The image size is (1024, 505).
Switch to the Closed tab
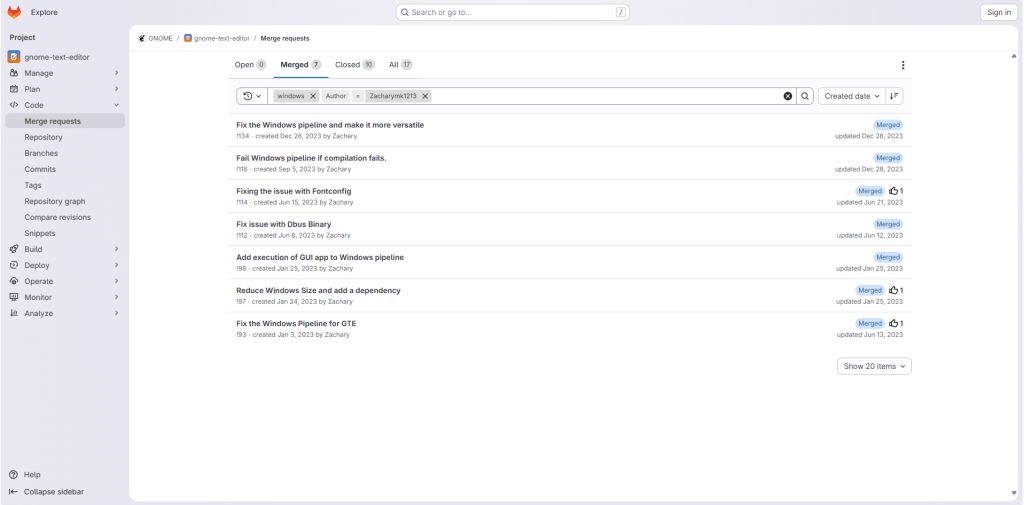pos(355,65)
